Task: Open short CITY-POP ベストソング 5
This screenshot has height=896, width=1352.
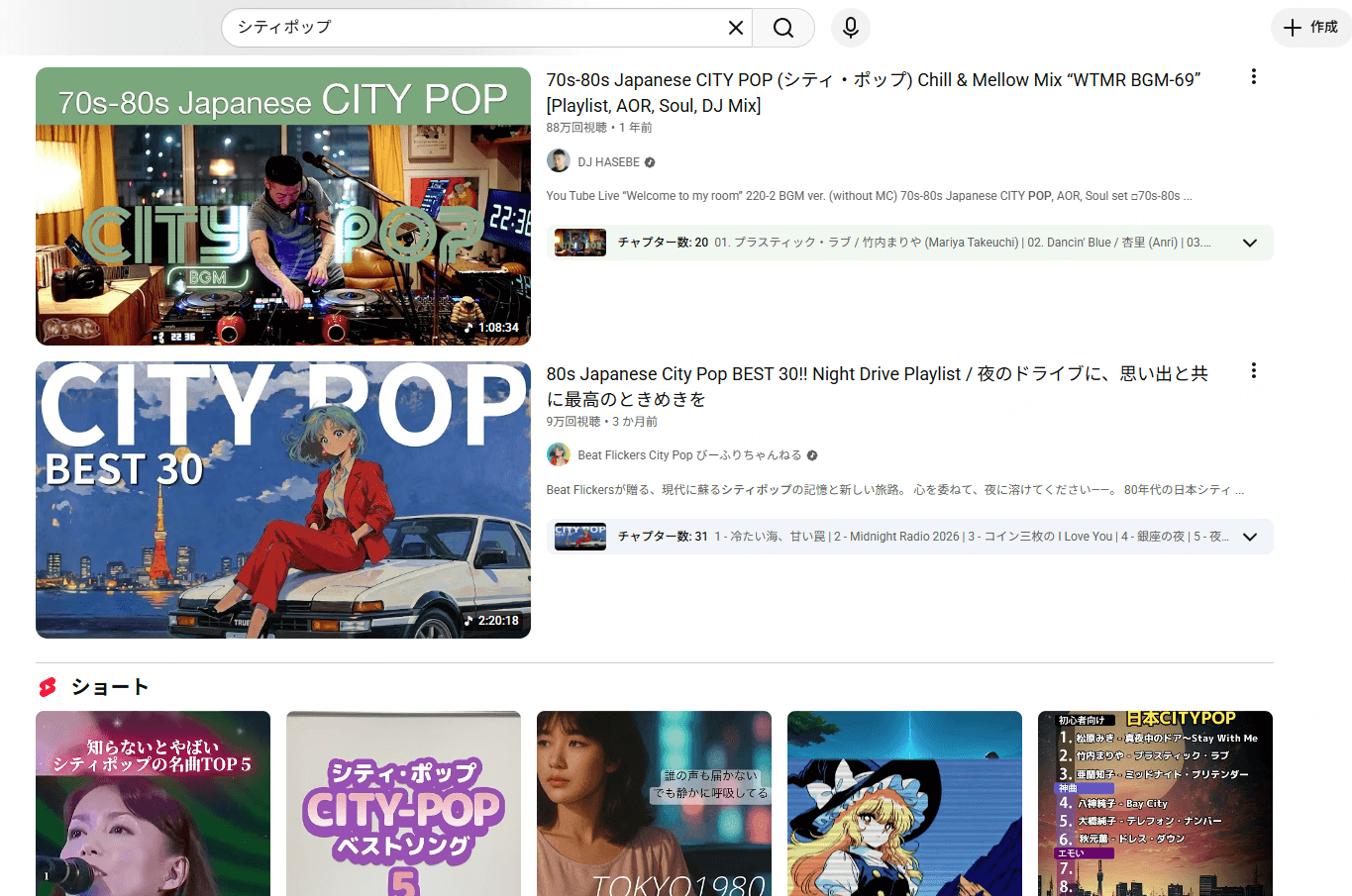Action: (403, 803)
